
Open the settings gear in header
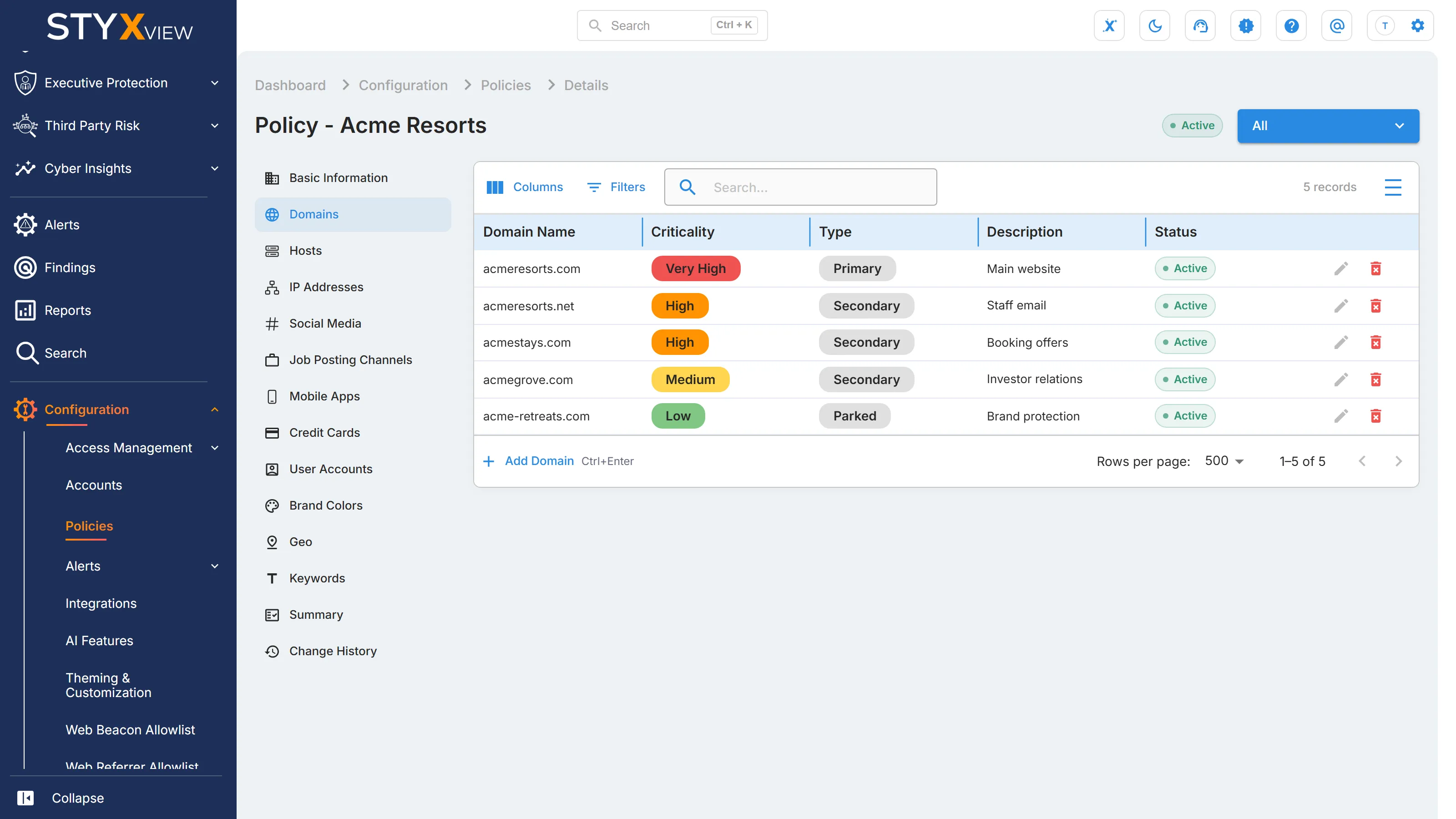[x=1417, y=25]
